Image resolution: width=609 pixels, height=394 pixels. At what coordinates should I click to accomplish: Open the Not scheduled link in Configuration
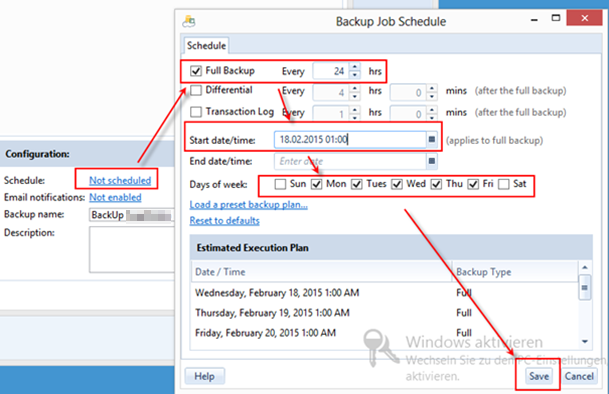pyautogui.click(x=120, y=180)
